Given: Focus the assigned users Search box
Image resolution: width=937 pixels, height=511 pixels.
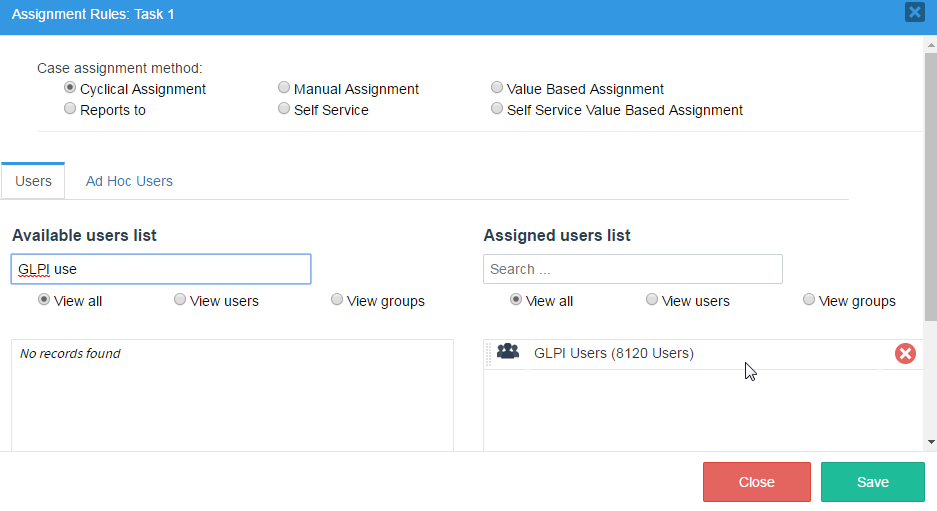Looking at the screenshot, I should coord(632,269).
